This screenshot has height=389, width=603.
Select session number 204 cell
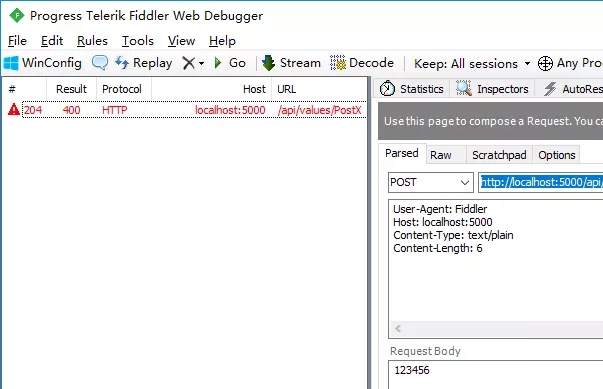[33, 110]
